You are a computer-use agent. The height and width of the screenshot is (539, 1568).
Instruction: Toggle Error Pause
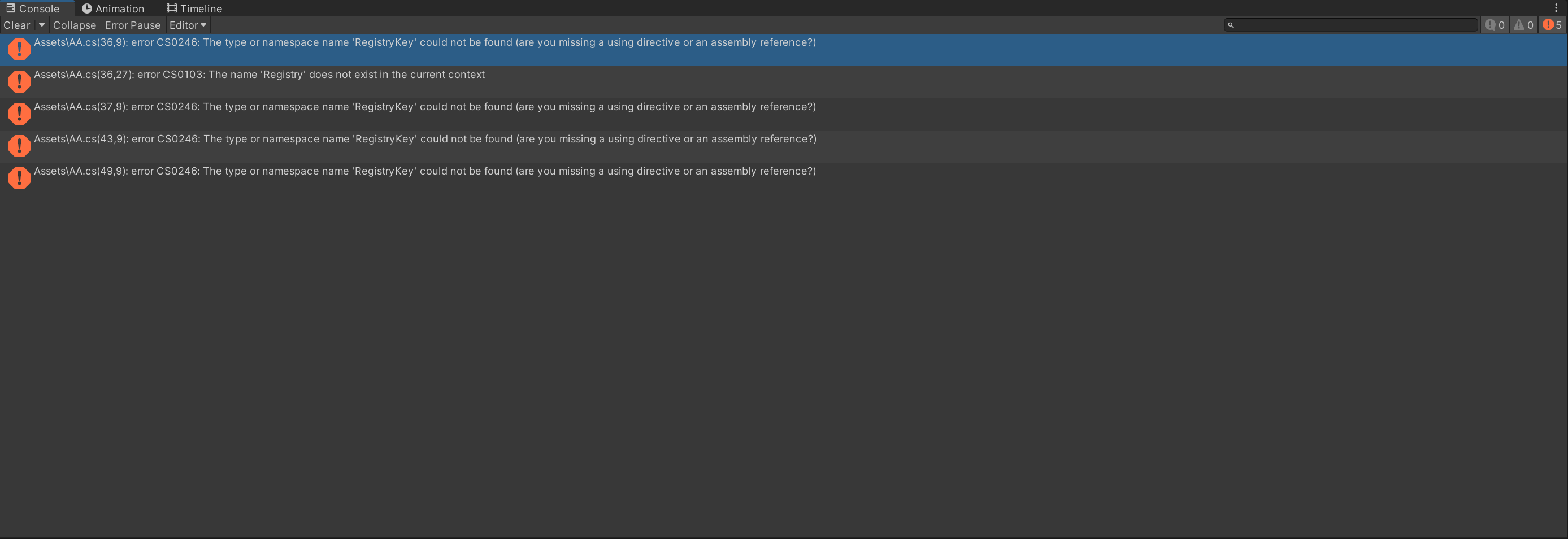click(133, 25)
